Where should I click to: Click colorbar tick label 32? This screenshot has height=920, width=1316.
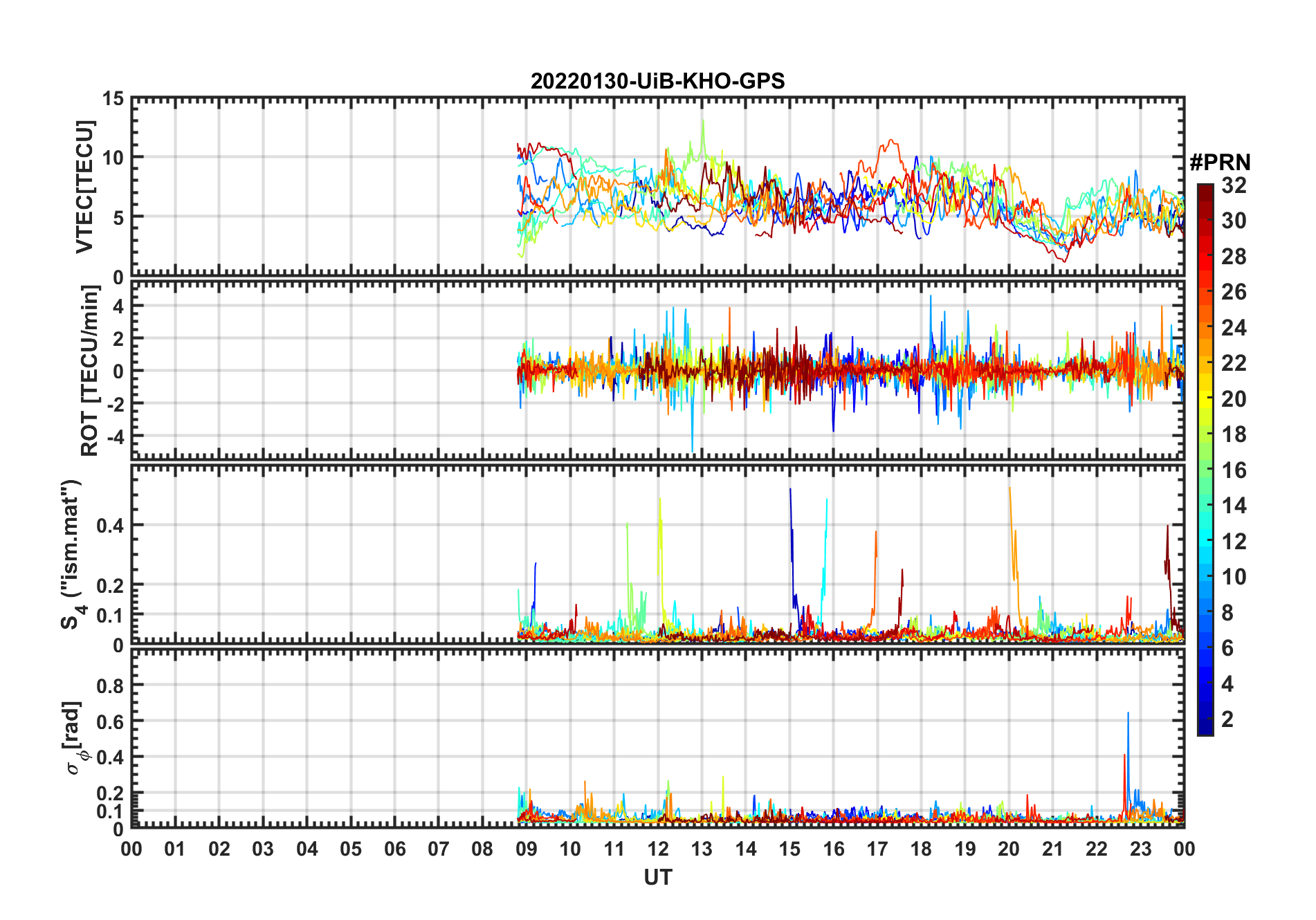[1234, 185]
